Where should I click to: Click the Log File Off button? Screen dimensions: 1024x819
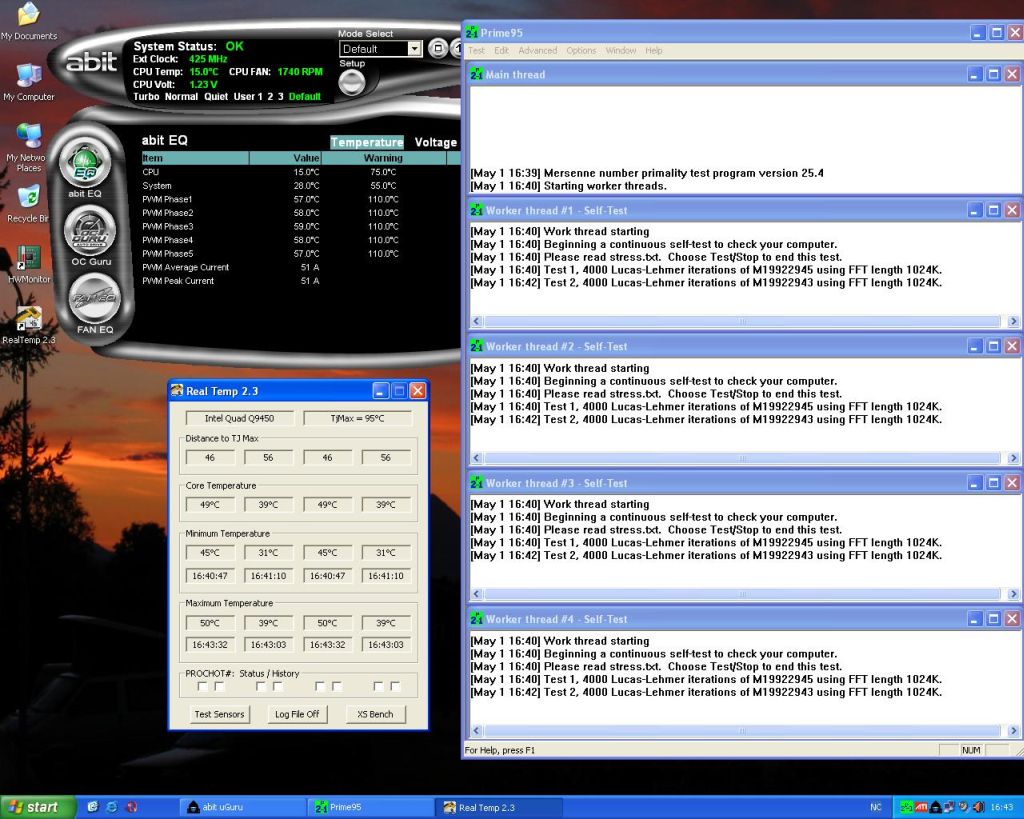tap(297, 714)
